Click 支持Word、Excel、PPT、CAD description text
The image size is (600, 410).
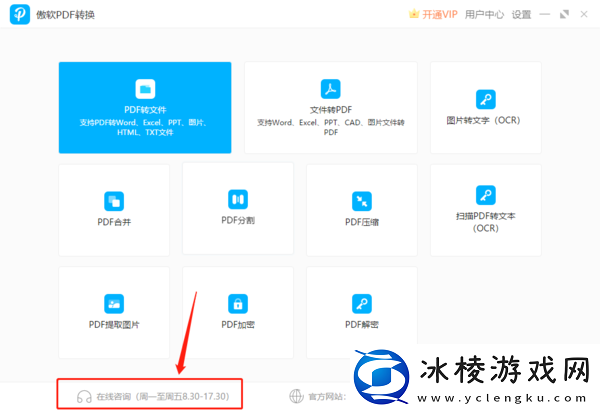[x=331, y=127]
